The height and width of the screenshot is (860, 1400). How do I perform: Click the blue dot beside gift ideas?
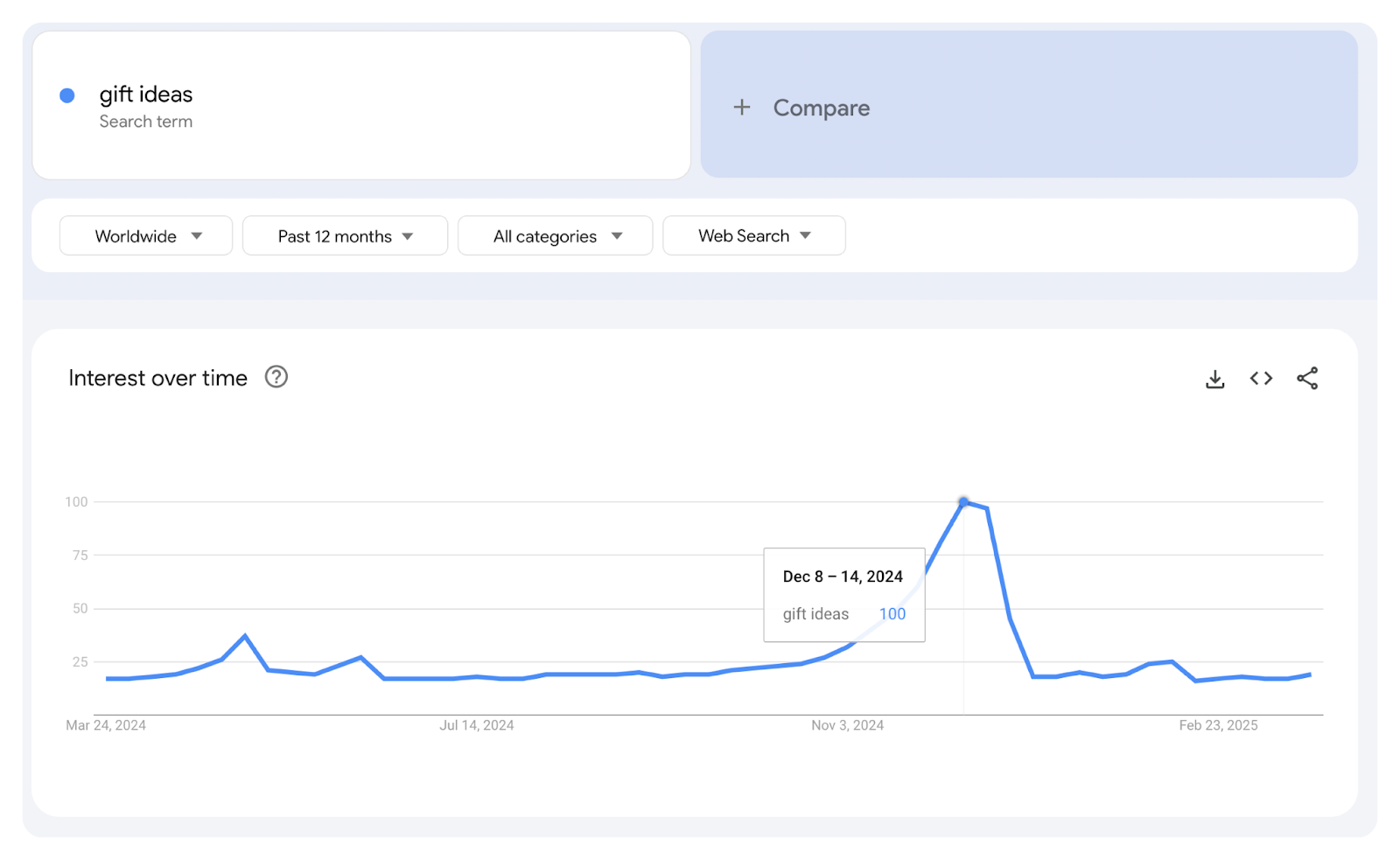[67, 95]
